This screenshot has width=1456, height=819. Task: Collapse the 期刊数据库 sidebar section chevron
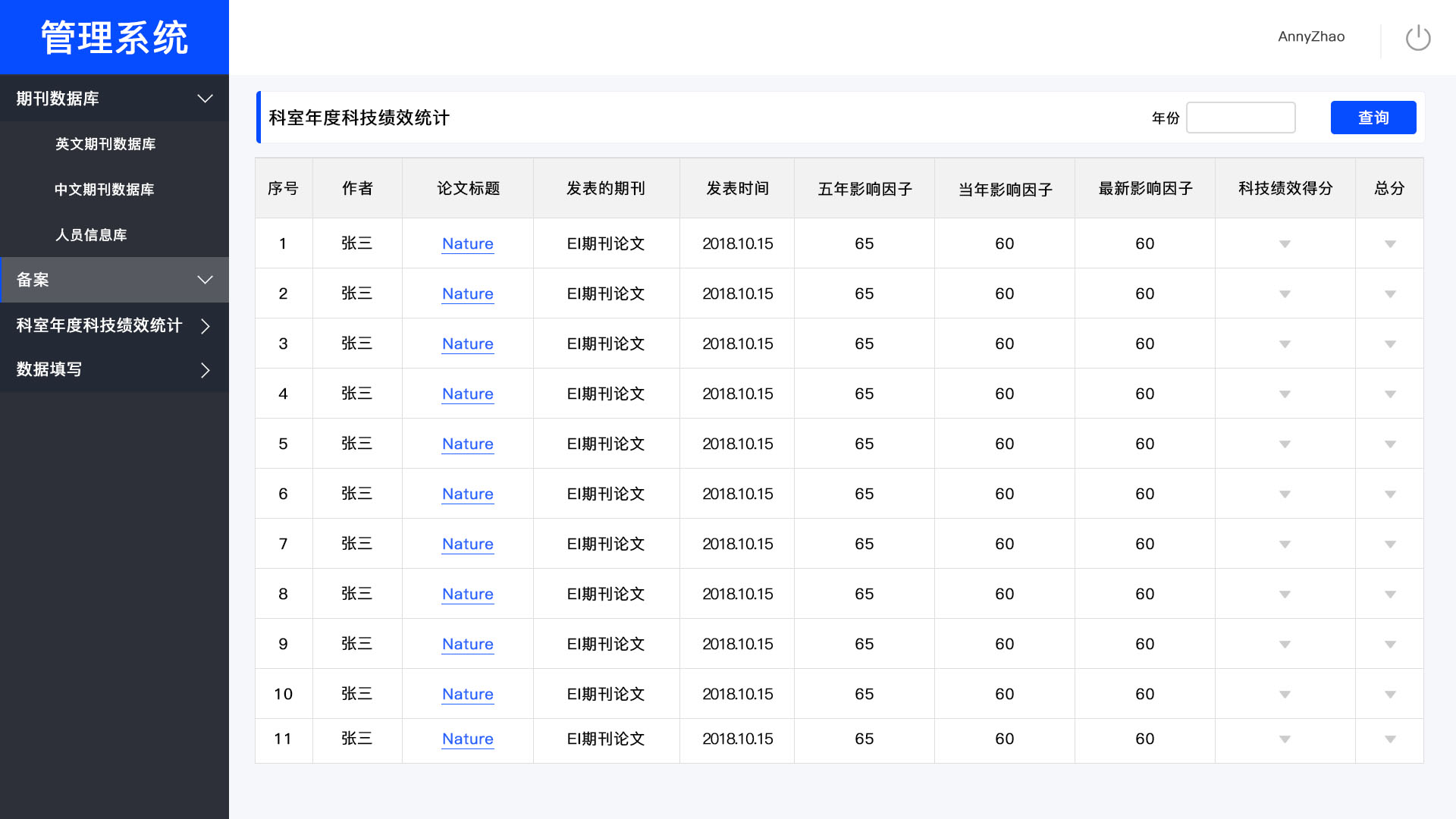tap(205, 99)
